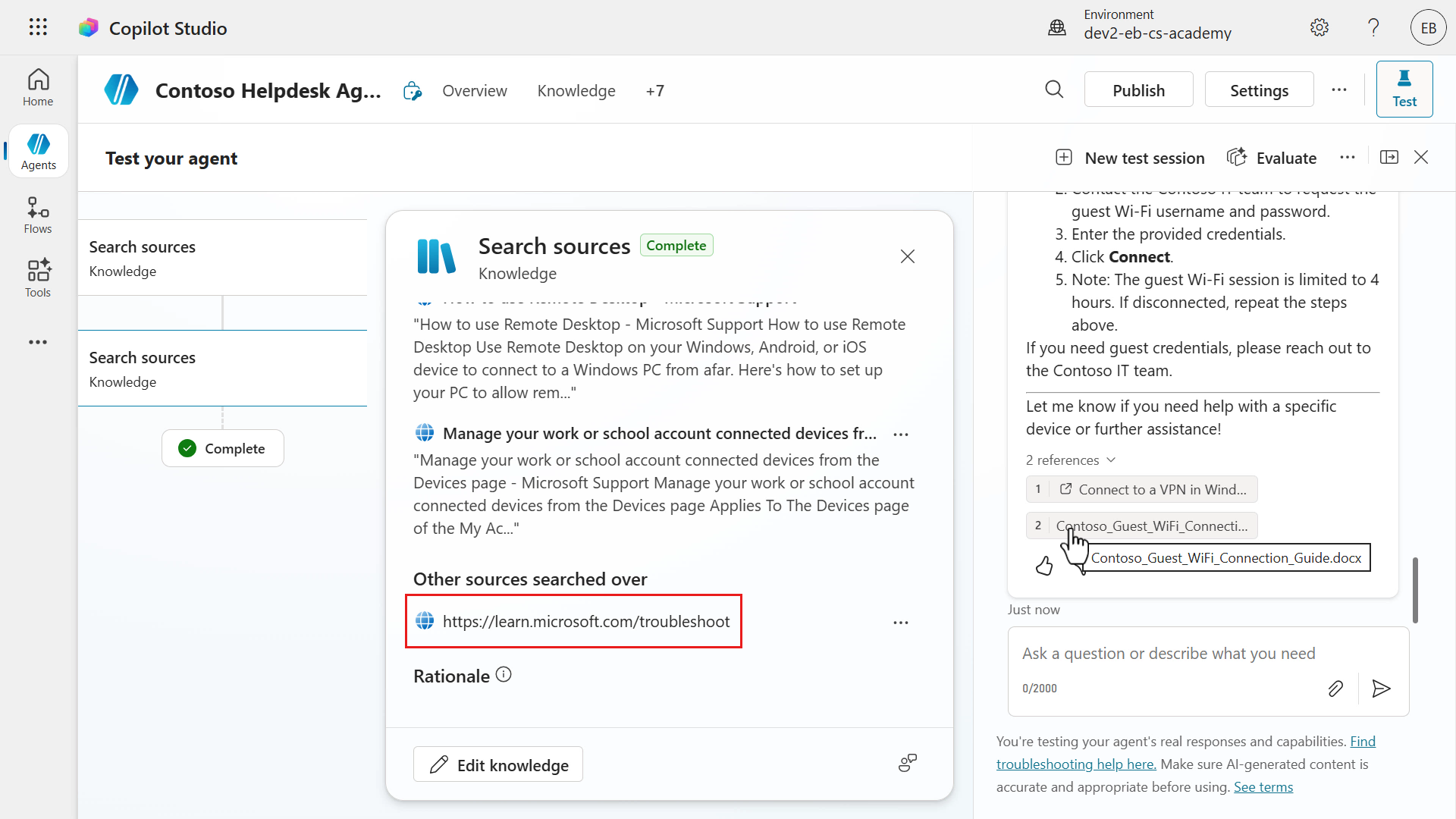This screenshot has height=819, width=1456.
Task: Click the attachment paperclip in chat input
Action: click(x=1335, y=689)
